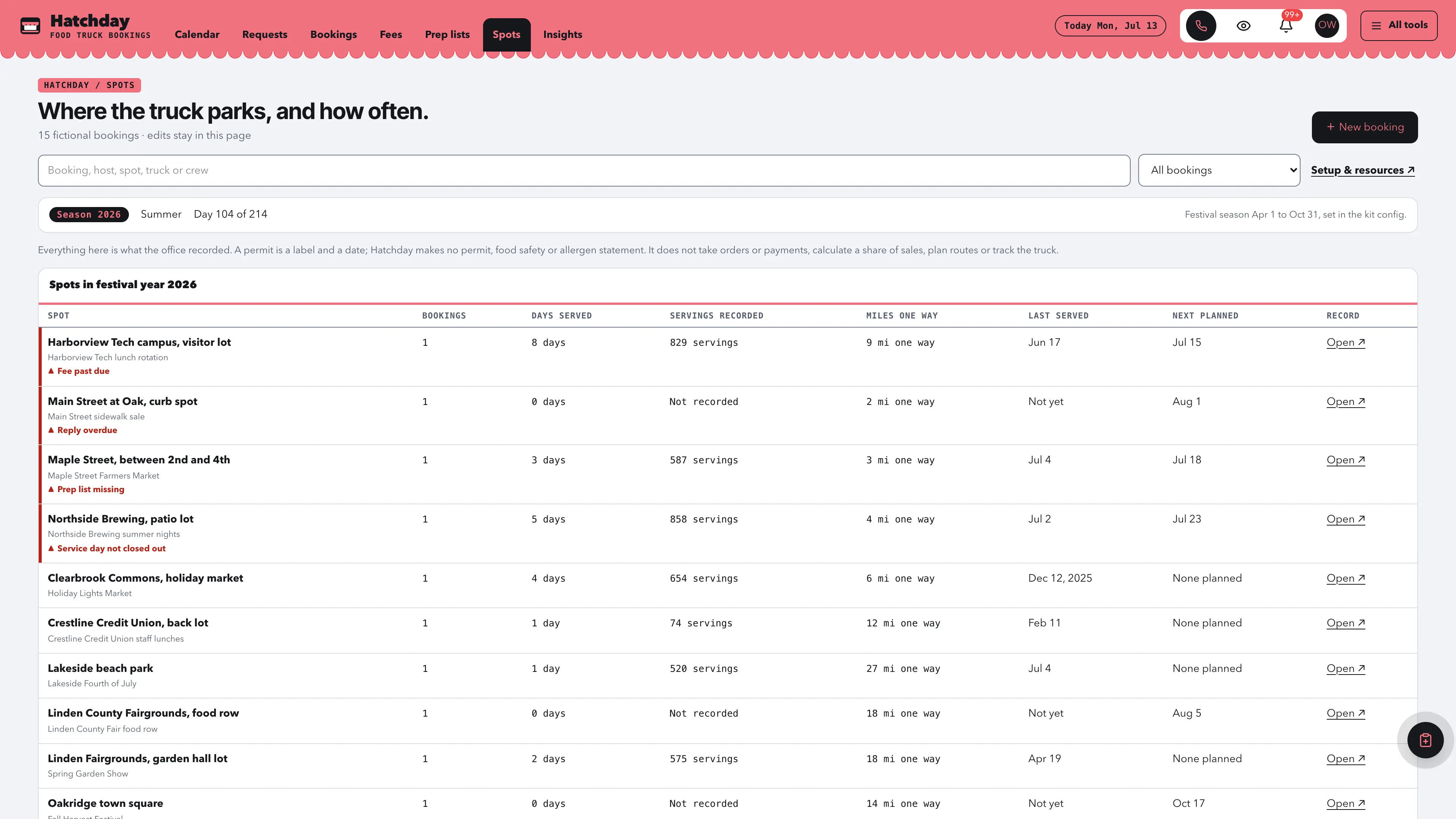Viewport: 1456px width, 819px height.
Task: Open the Clearbrook Commons record link
Action: (1345, 578)
